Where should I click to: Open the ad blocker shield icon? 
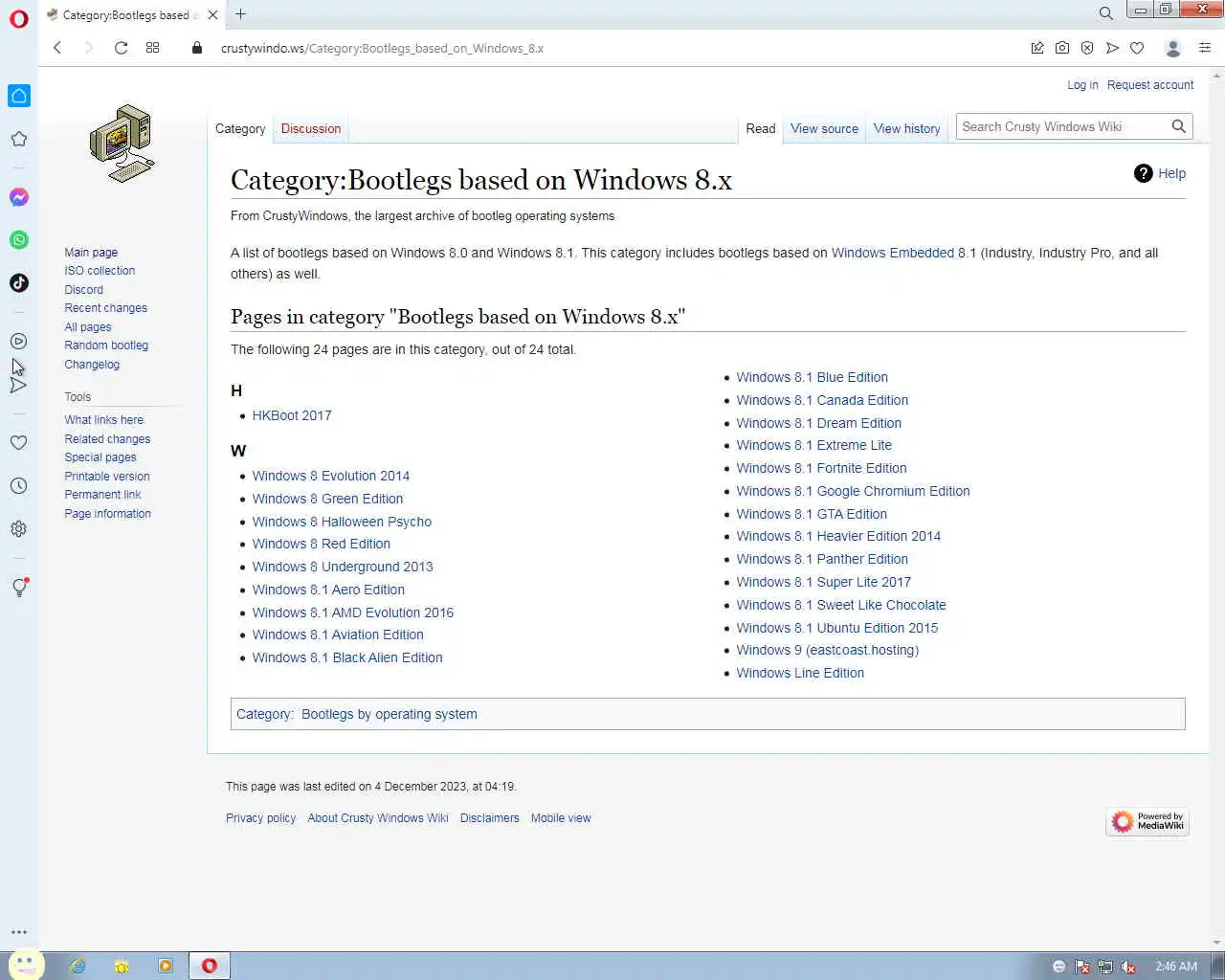[1087, 48]
